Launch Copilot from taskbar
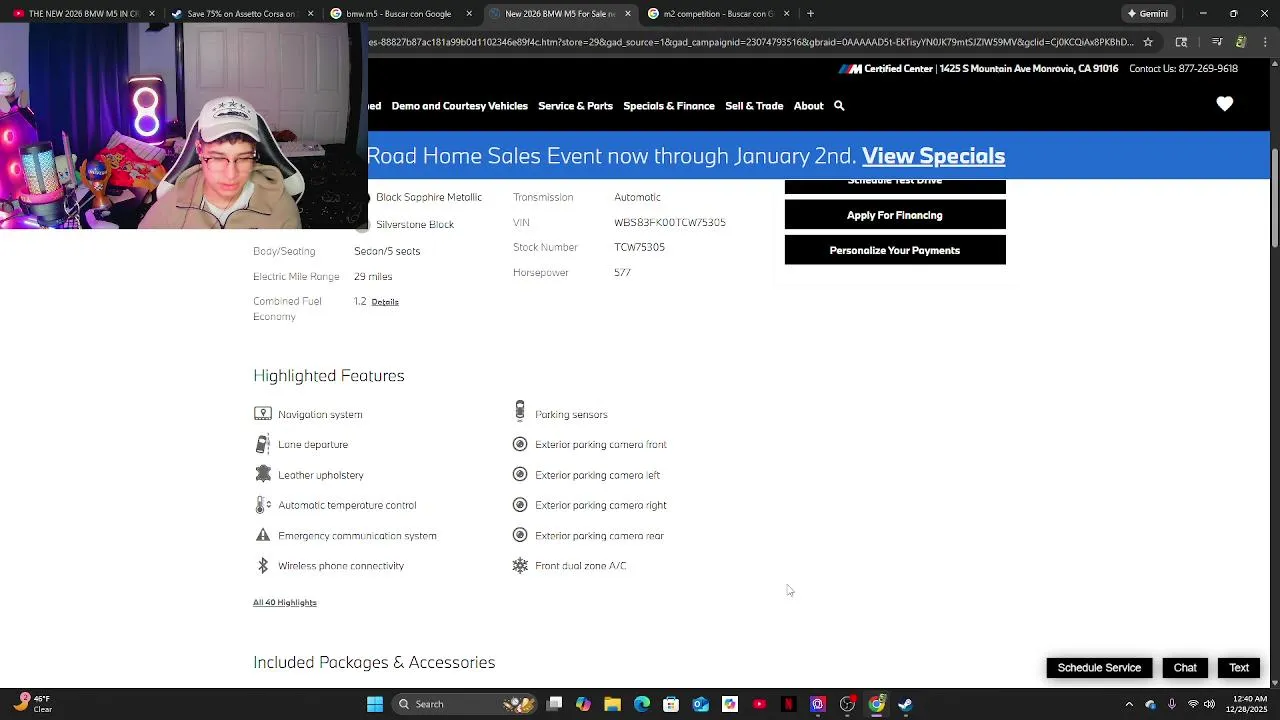The height and width of the screenshot is (720, 1280). click(x=583, y=704)
